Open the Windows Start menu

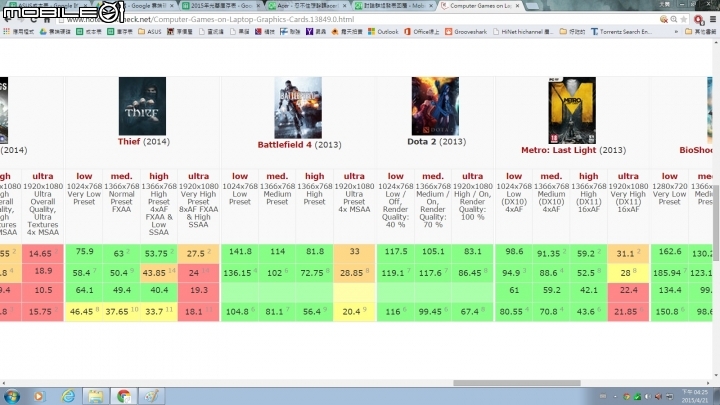click(x=11, y=396)
